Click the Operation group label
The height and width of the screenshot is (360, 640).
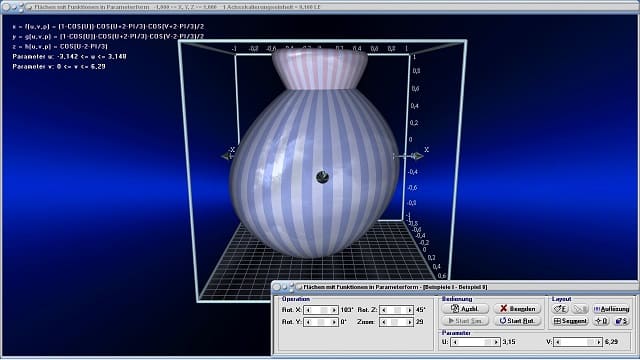pyautogui.click(x=296, y=299)
